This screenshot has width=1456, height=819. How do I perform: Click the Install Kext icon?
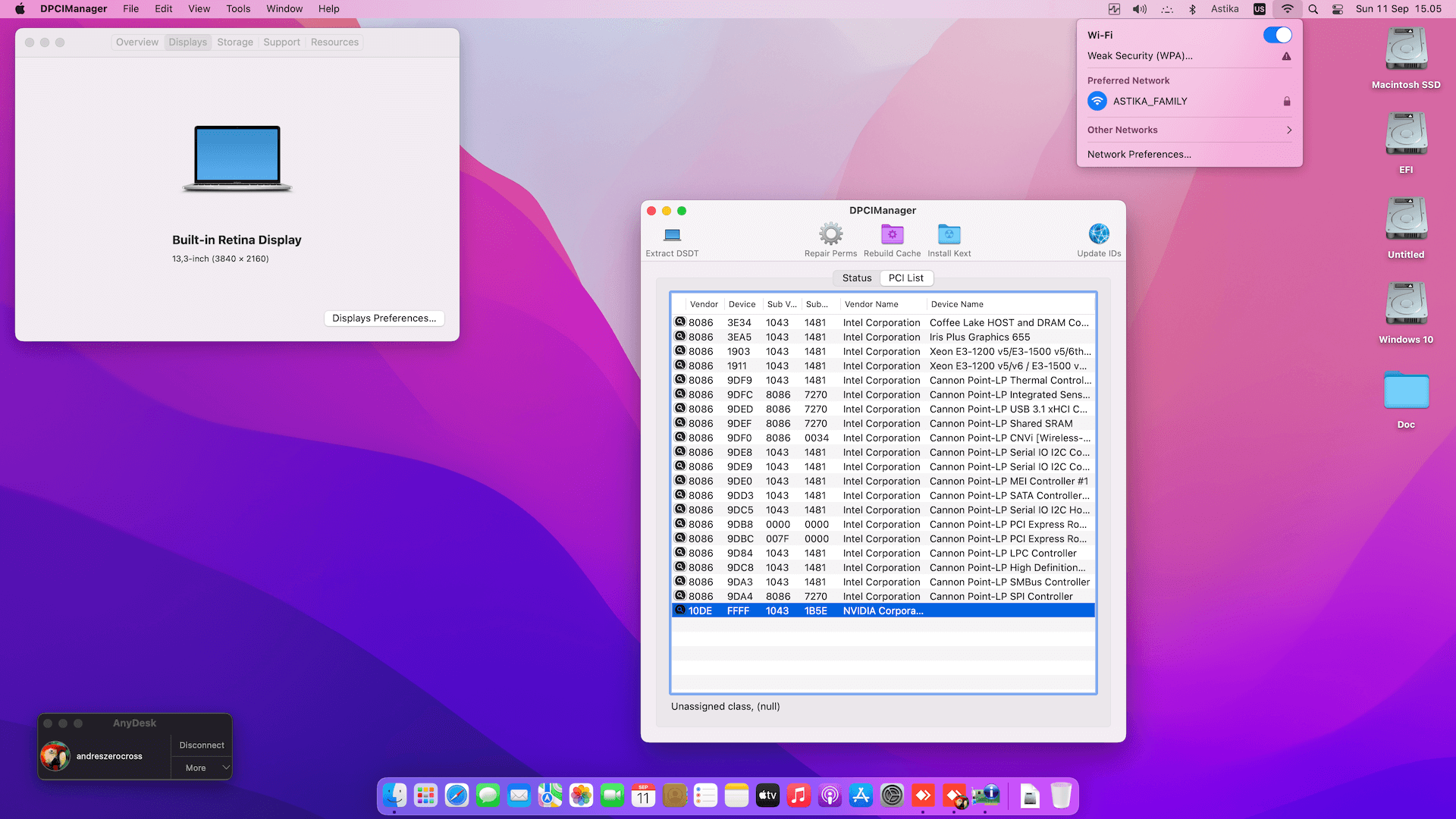tap(949, 234)
